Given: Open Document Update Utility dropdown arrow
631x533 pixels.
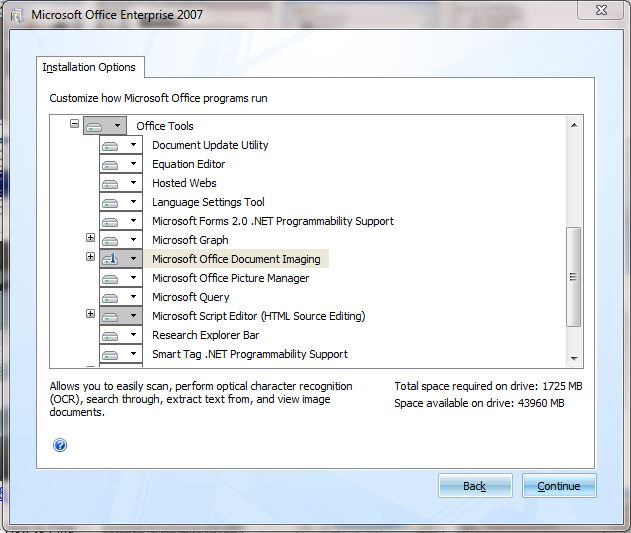Looking at the screenshot, I should coord(133,144).
